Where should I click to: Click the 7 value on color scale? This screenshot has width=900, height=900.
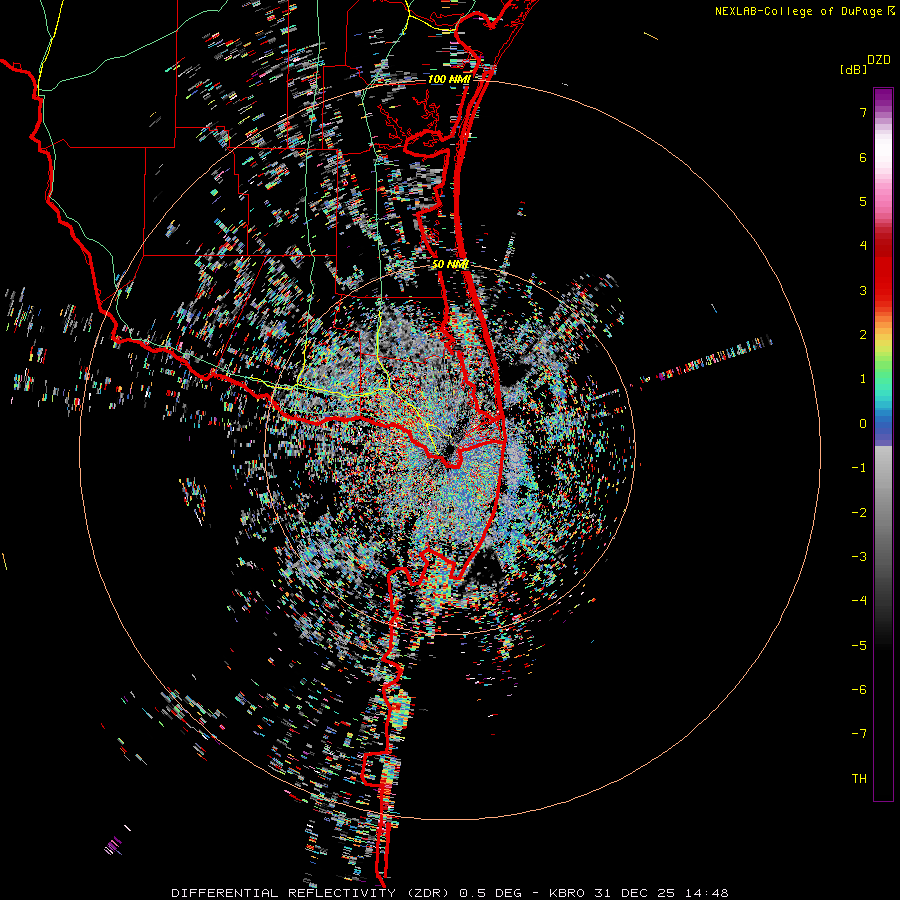tap(863, 112)
